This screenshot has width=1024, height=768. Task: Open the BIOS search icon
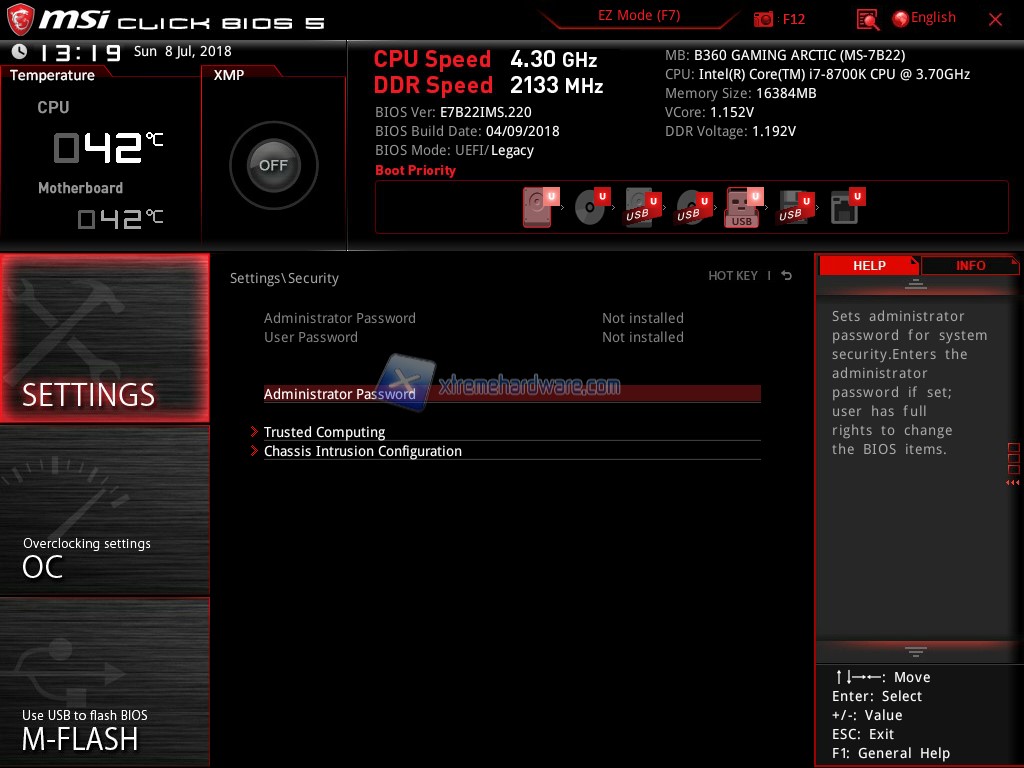867,19
